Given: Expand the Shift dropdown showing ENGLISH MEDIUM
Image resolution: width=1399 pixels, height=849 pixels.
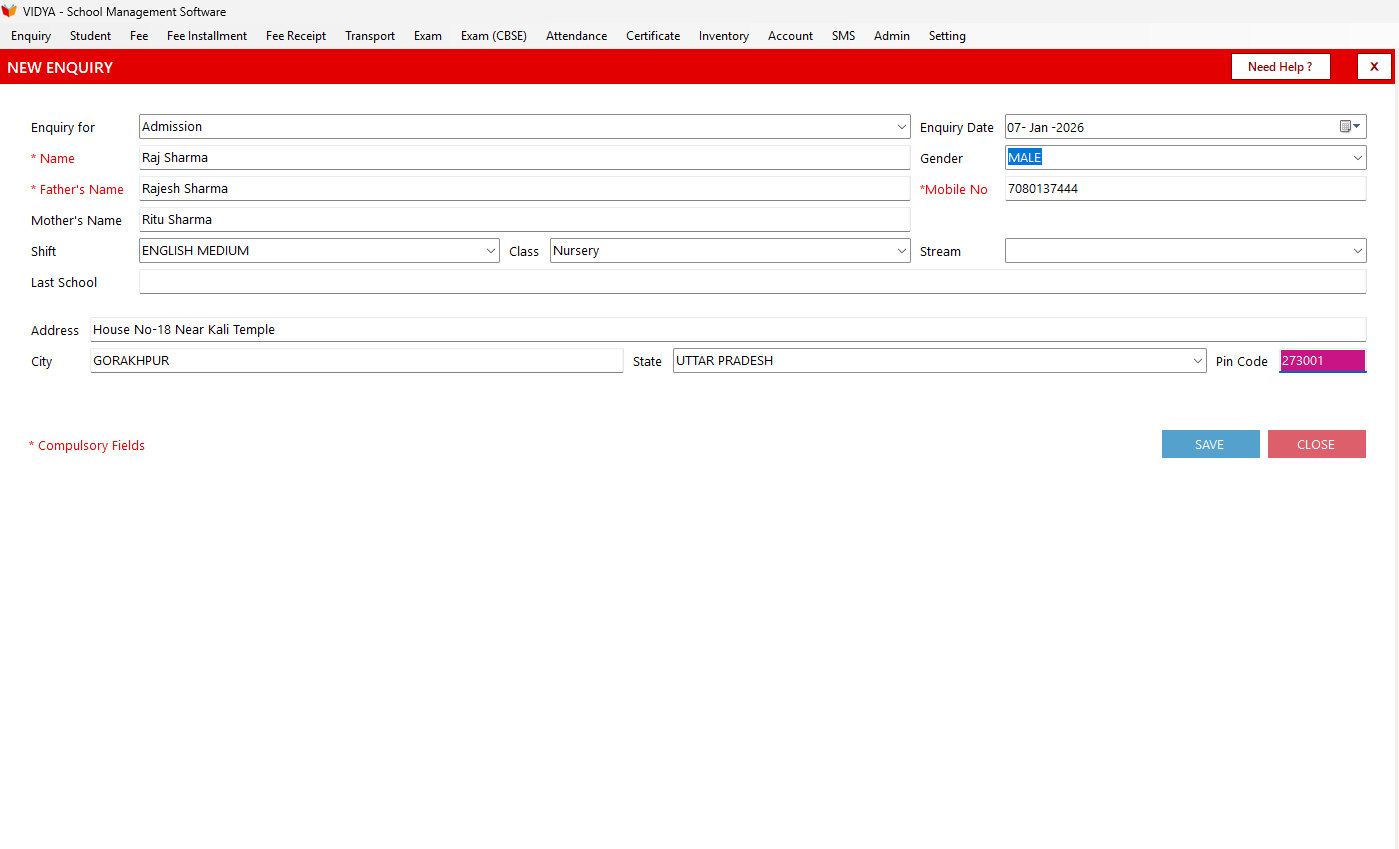Looking at the screenshot, I should 490,251.
